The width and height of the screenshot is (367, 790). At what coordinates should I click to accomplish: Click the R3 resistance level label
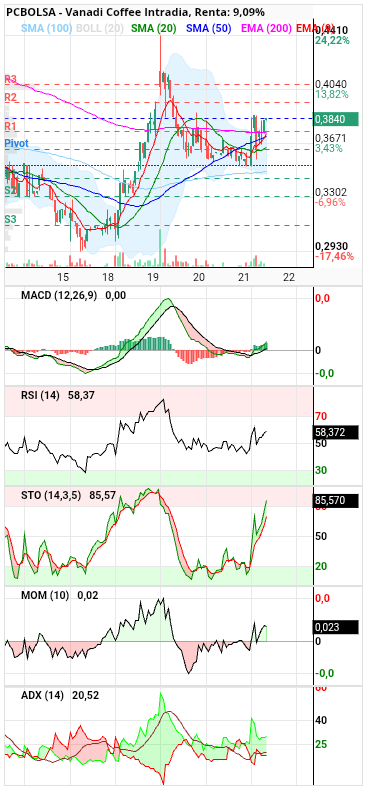pos(11,79)
